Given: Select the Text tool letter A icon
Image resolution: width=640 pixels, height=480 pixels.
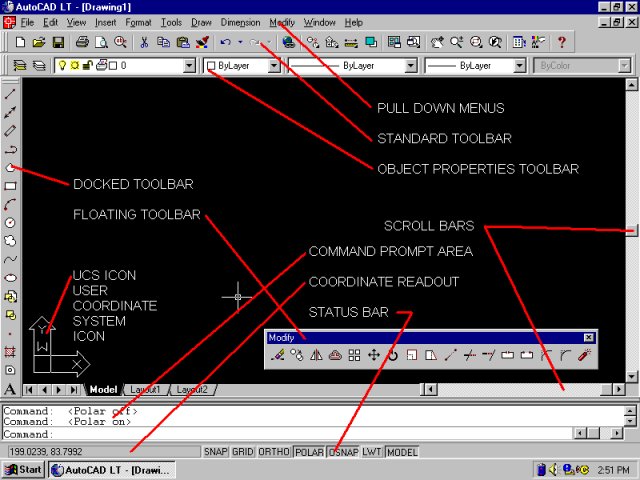Looking at the screenshot, I should click(x=10, y=389).
